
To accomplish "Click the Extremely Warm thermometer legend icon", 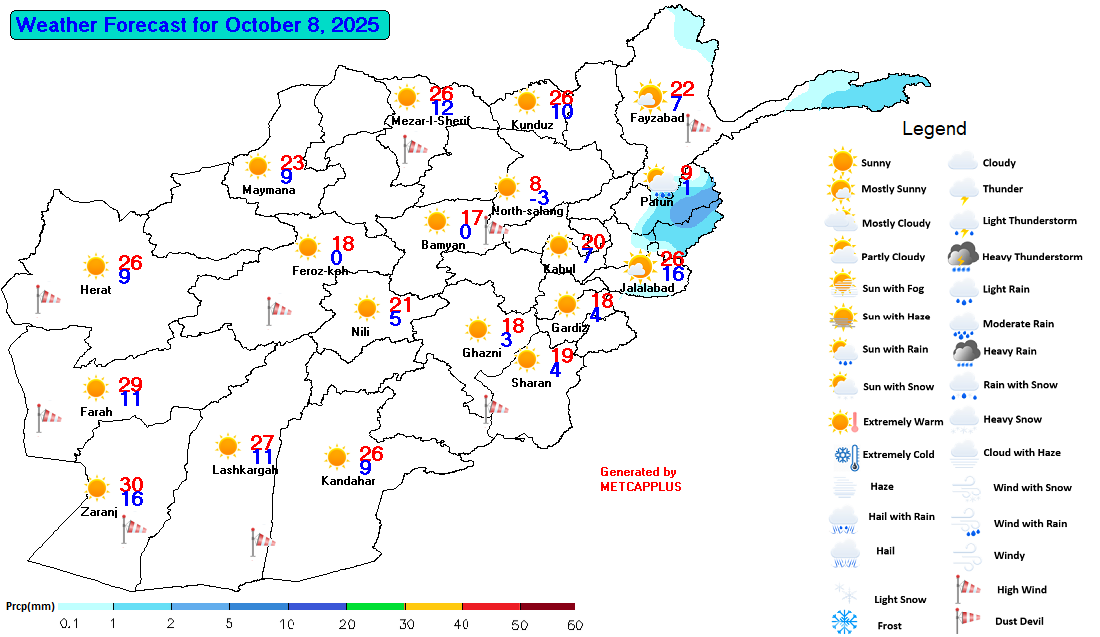I will [844, 421].
